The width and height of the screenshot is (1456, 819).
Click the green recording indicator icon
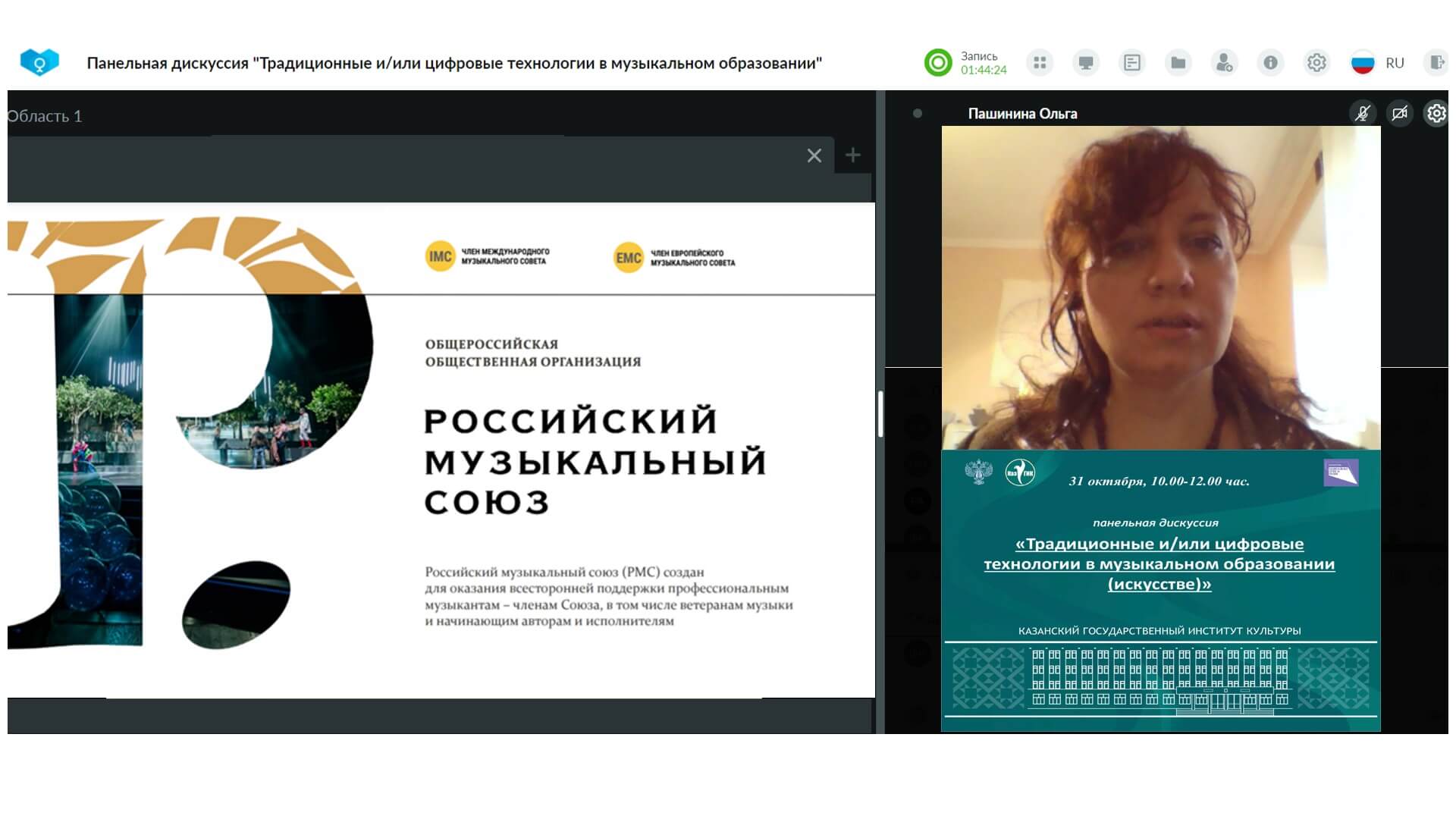938,62
